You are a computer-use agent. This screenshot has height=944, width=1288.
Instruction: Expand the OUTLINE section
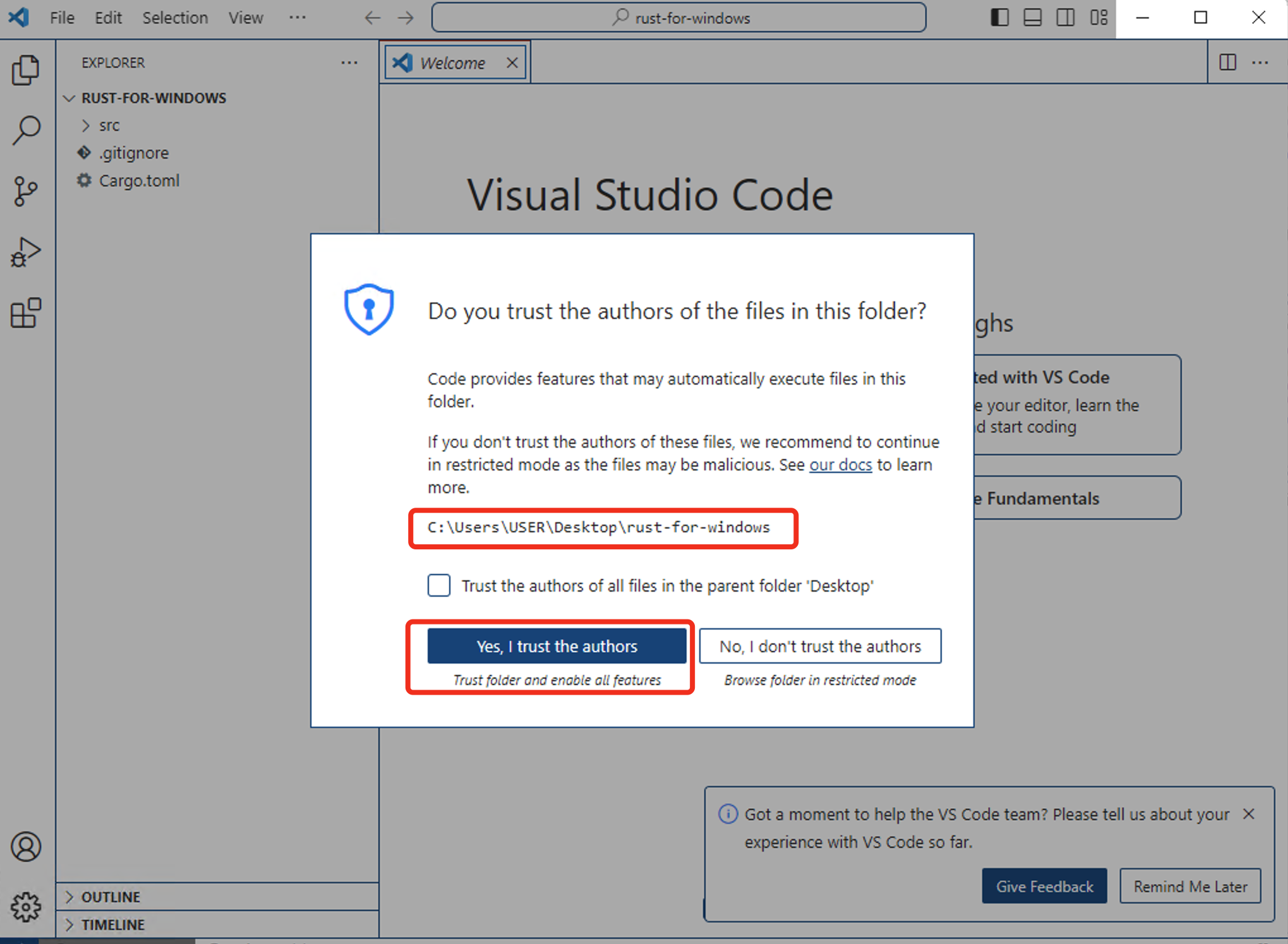[x=111, y=897]
